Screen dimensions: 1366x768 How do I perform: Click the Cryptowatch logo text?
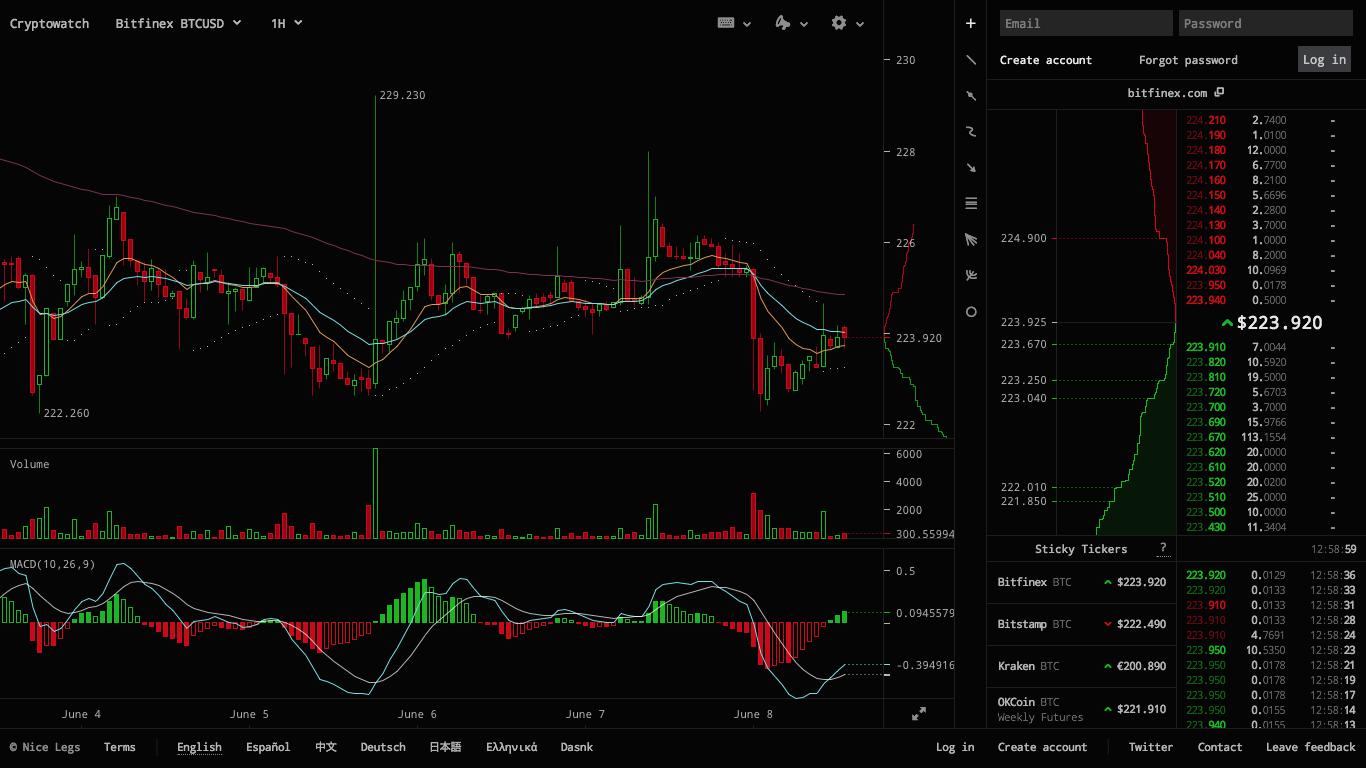pos(49,23)
